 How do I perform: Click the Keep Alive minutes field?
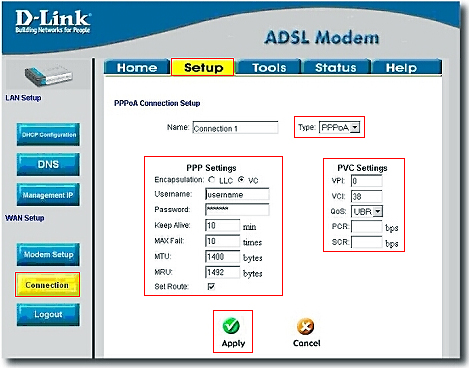223,225
